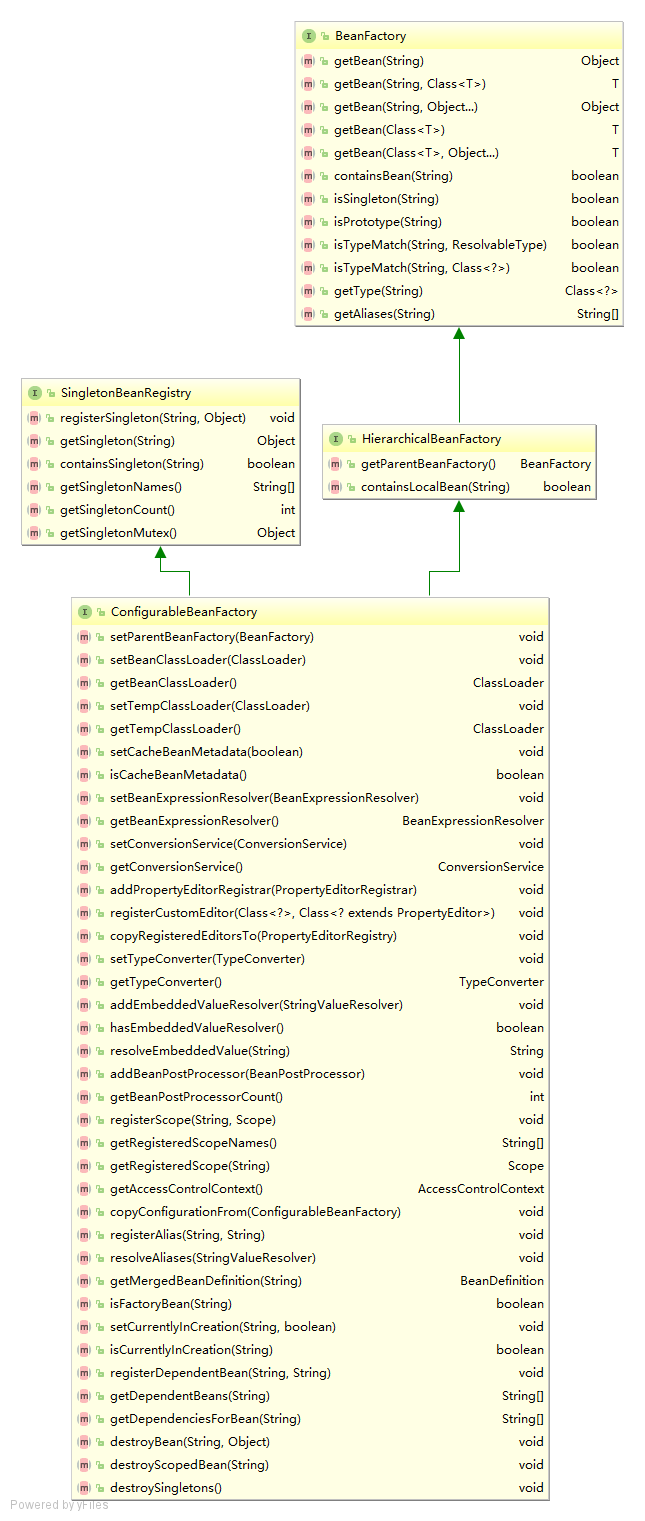
Task: Click method icon of resolveEmbeddedValue(String)
Action: click(85, 1051)
